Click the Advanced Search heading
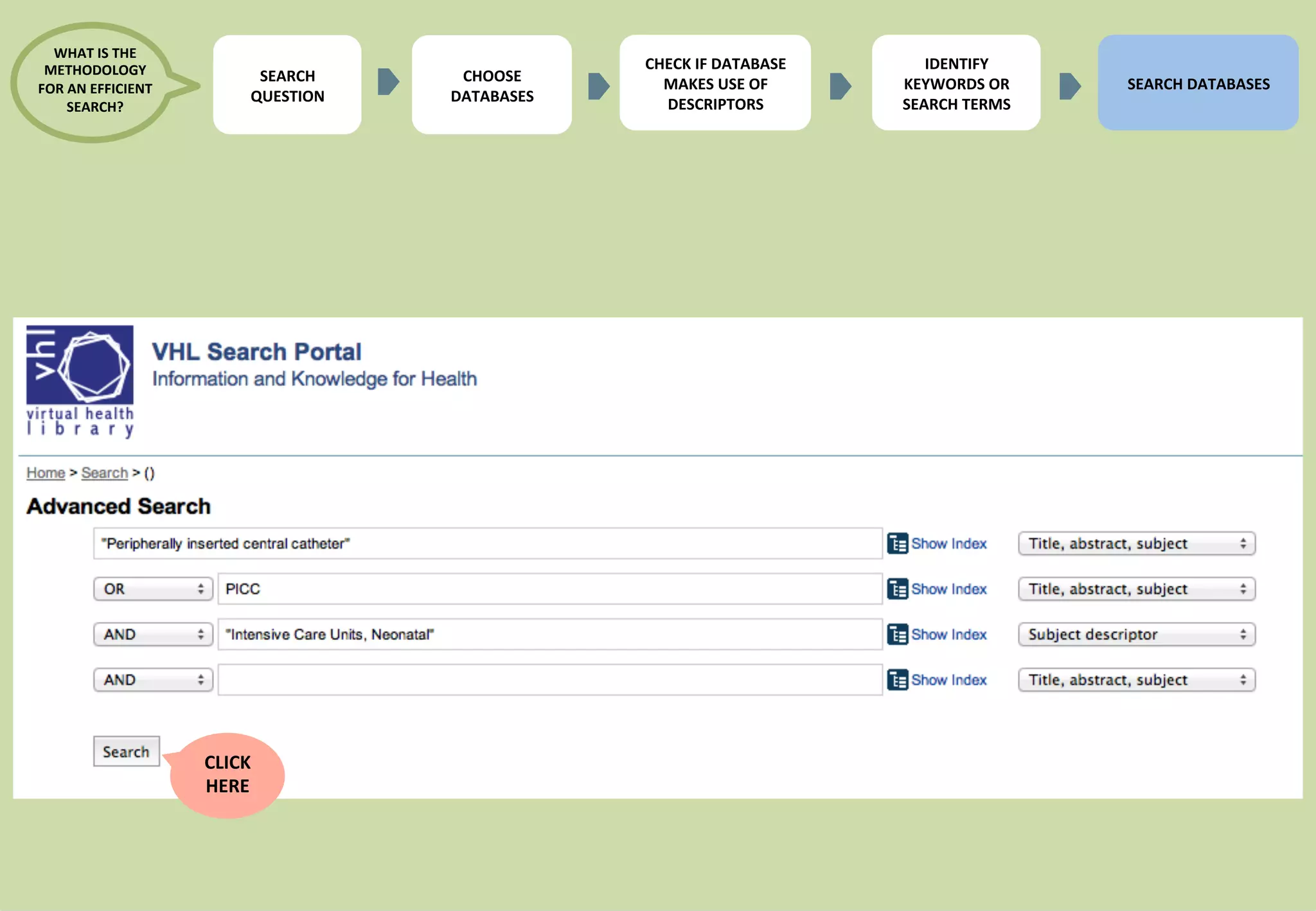 118,506
